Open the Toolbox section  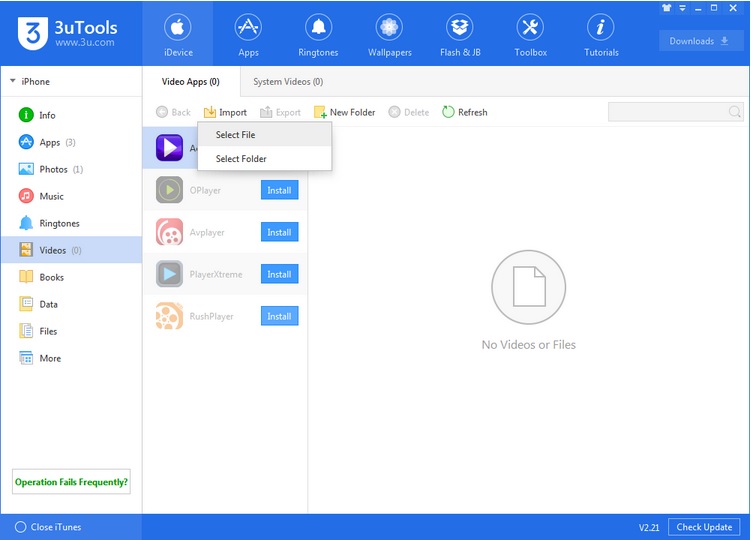[x=530, y=35]
